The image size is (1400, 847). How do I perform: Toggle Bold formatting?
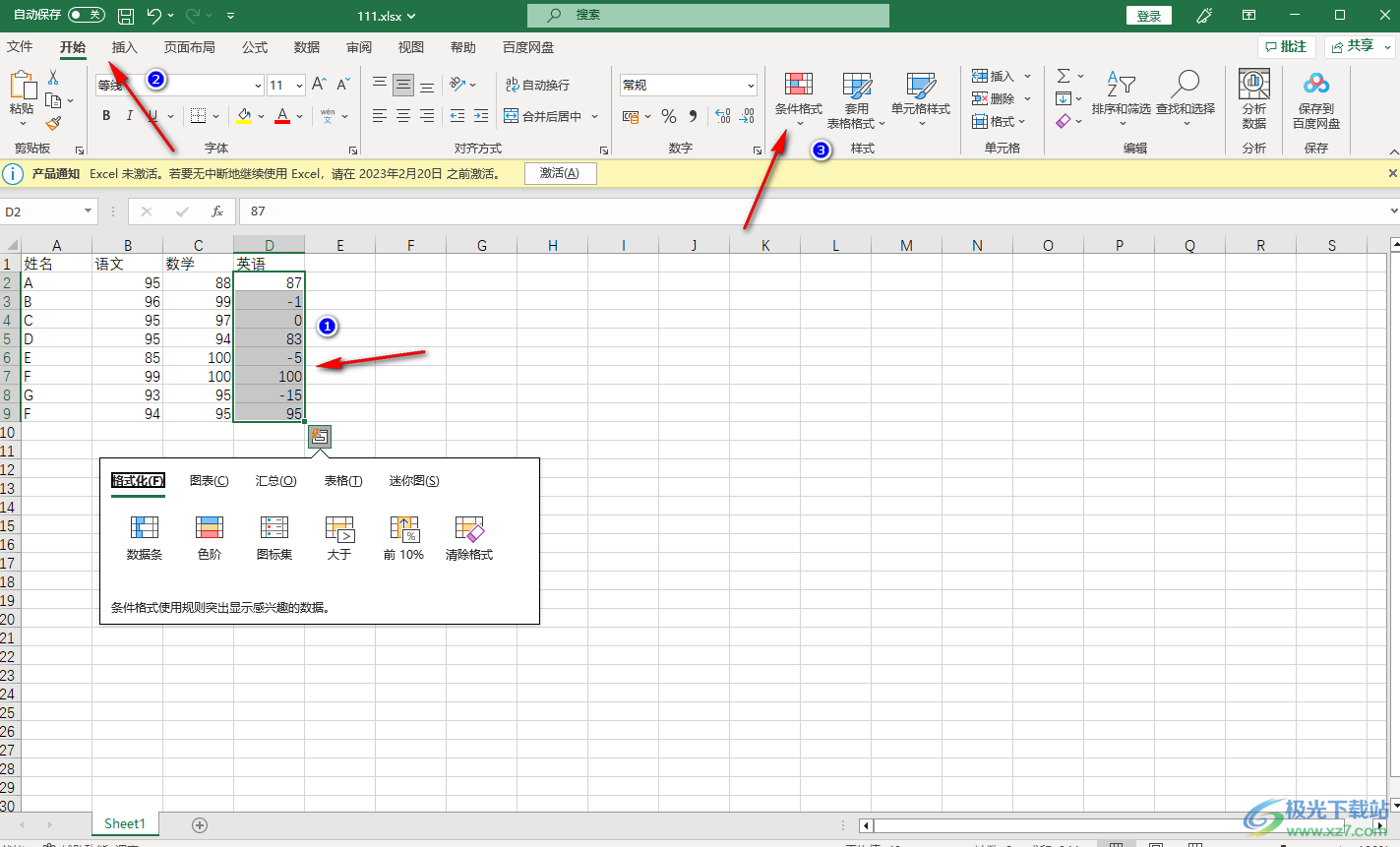pyautogui.click(x=106, y=116)
